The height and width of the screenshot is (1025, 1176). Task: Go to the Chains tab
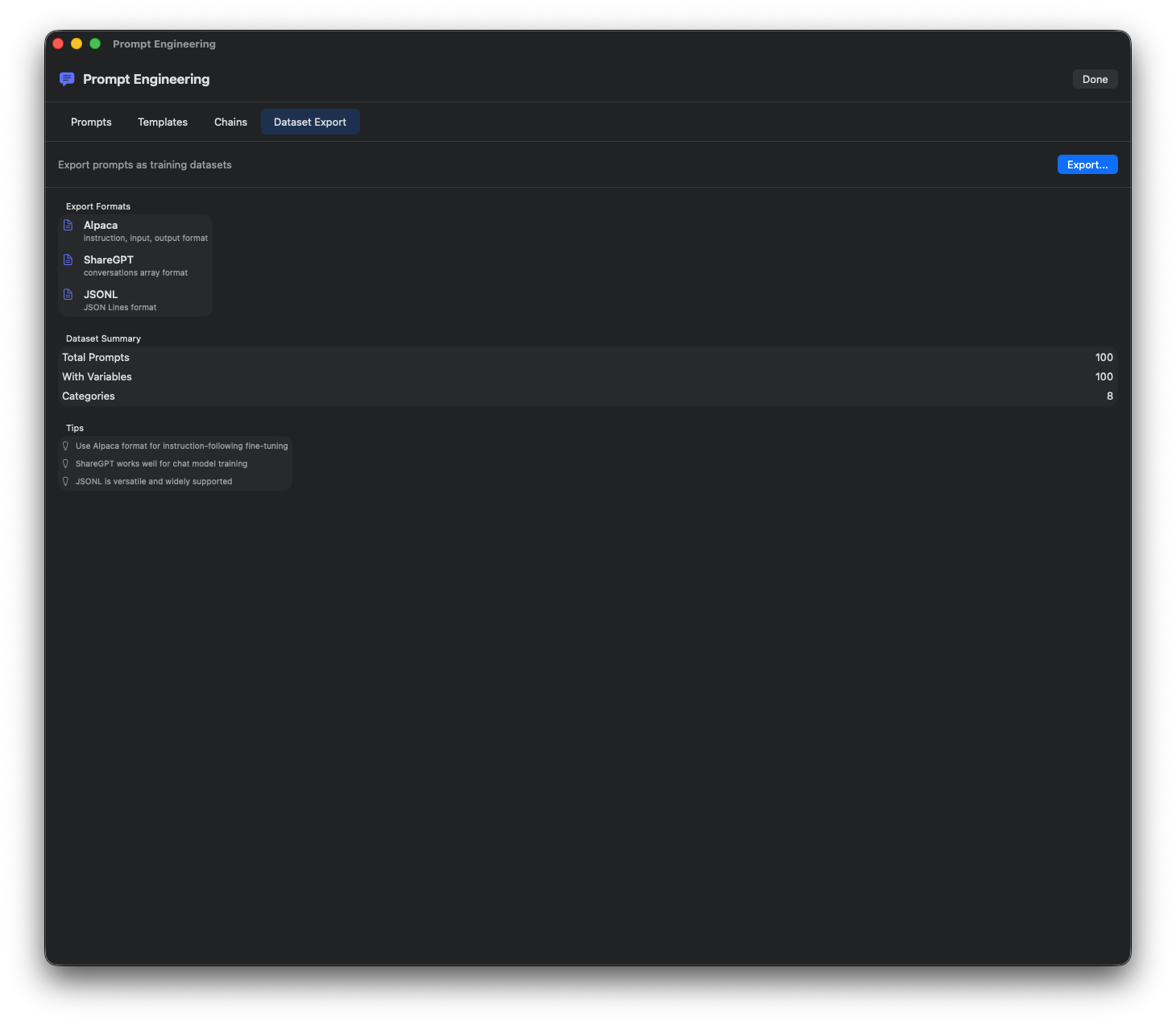[230, 122]
